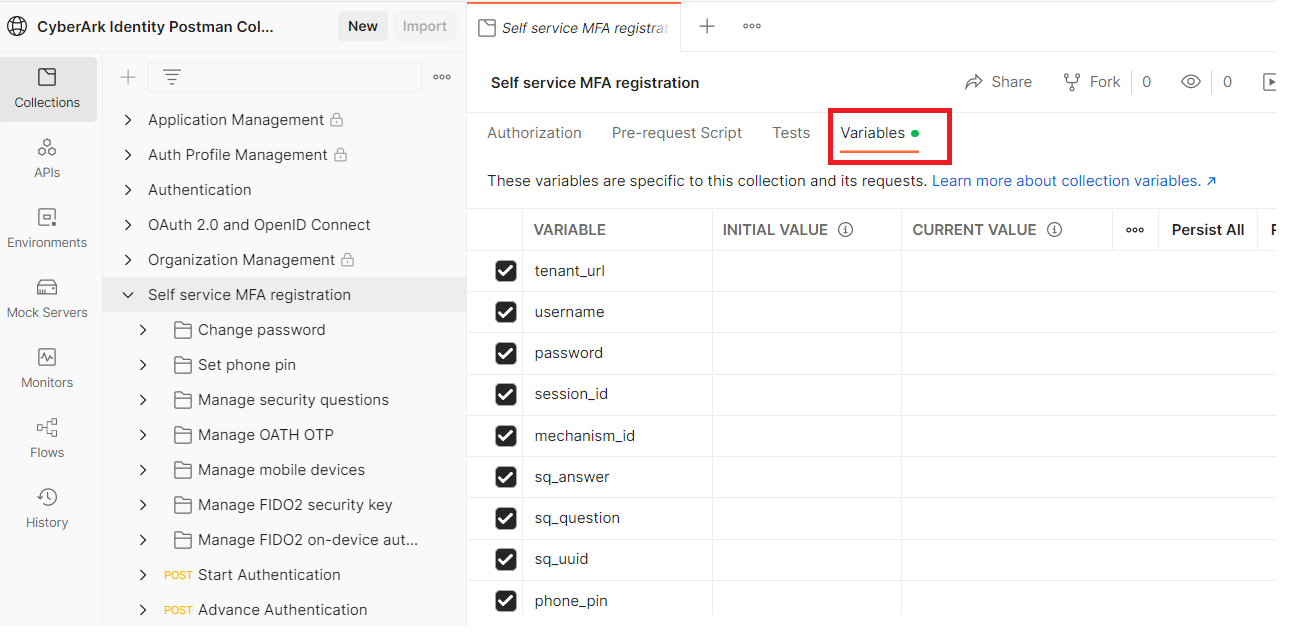Click the workspace globe icon

17,27
